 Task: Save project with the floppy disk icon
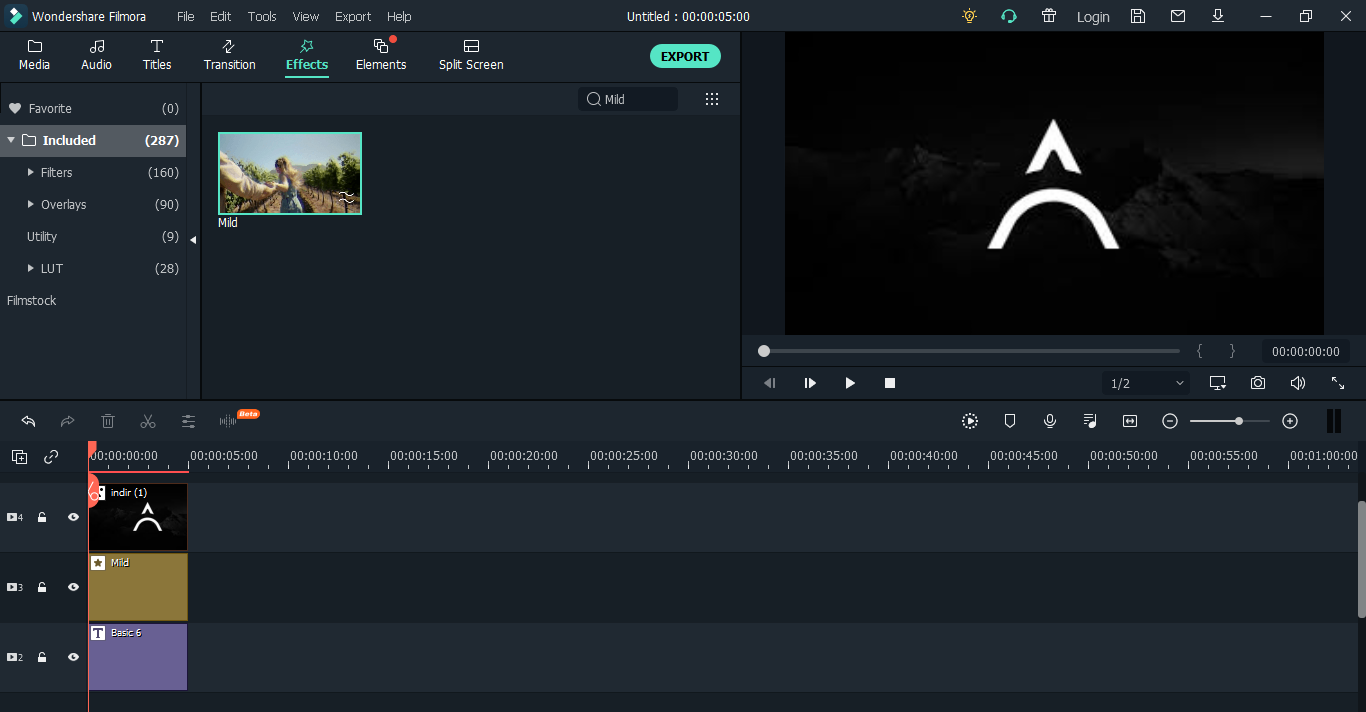coord(1138,16)
